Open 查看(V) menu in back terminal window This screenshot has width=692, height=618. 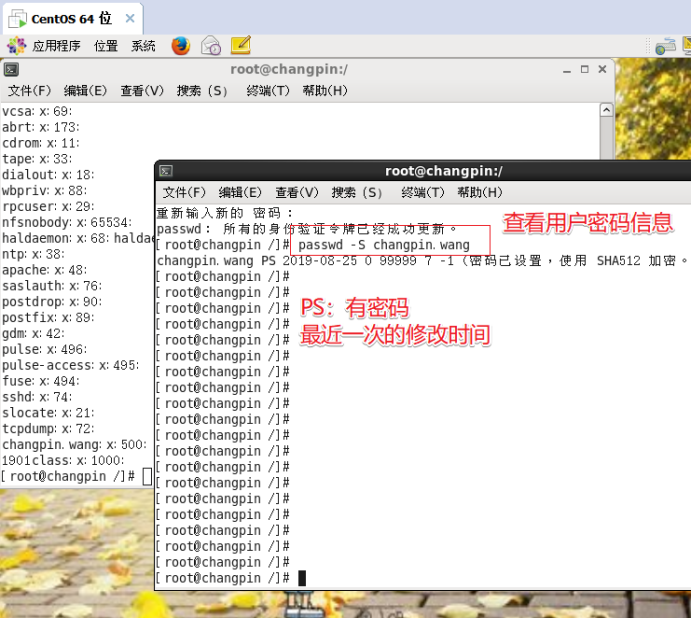click(x=142, y=90)
